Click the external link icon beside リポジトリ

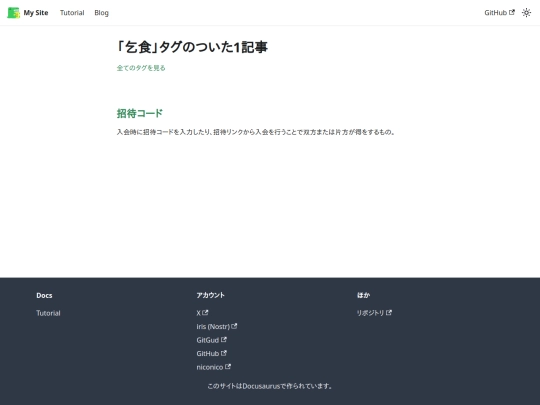pos(389,312)
